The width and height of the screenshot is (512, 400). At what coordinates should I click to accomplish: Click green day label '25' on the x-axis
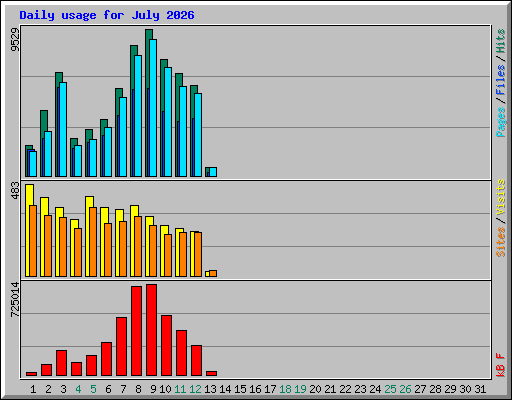[390, 389]
